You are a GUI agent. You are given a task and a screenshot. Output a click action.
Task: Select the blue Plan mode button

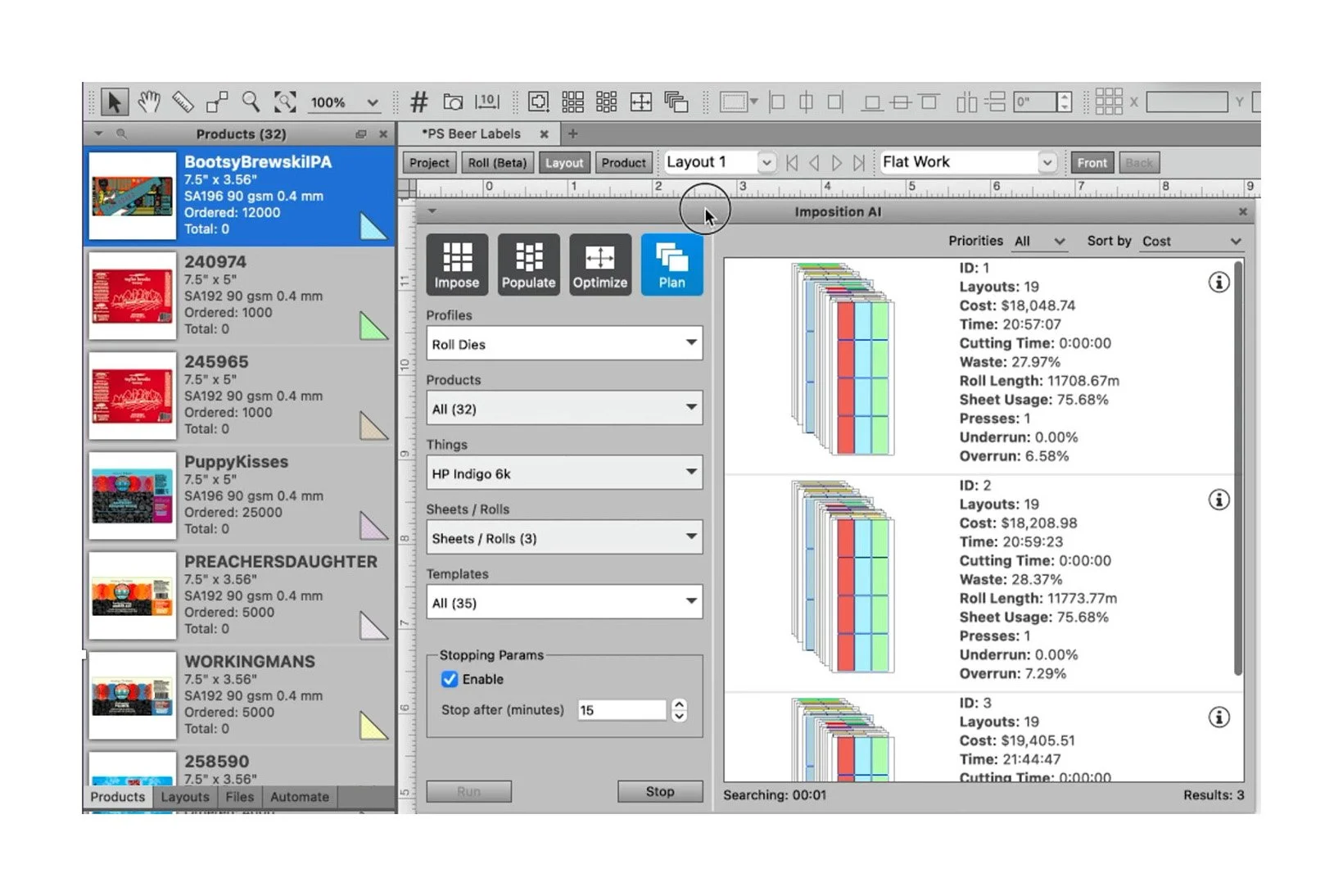(x=671, y=265)
